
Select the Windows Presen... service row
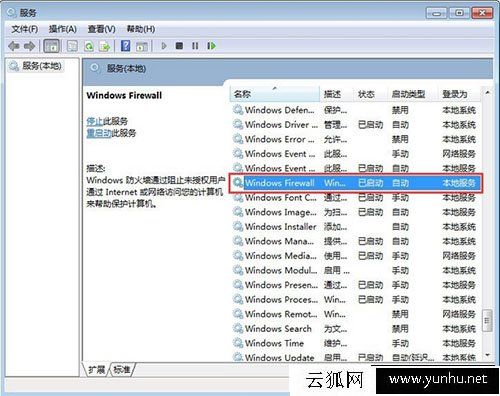356,285
